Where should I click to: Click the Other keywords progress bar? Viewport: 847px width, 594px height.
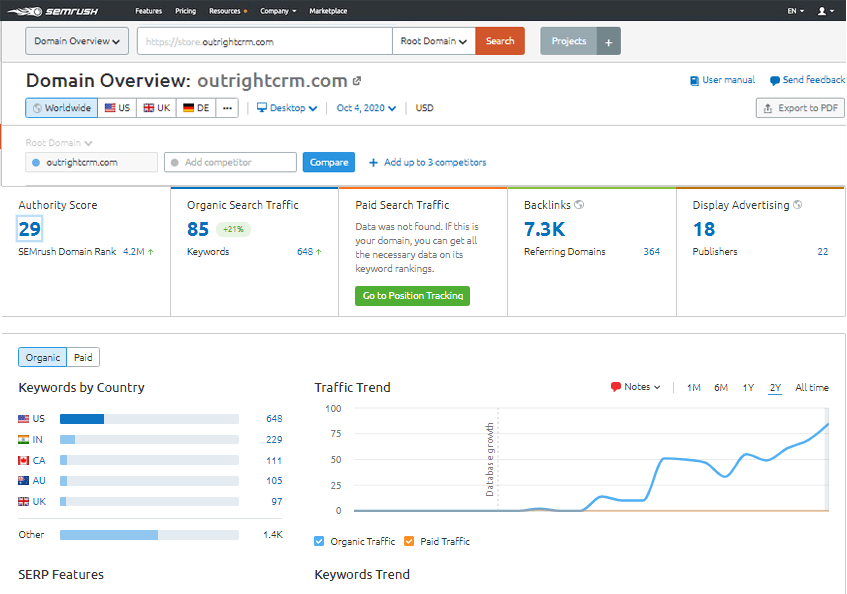(149, 535)
